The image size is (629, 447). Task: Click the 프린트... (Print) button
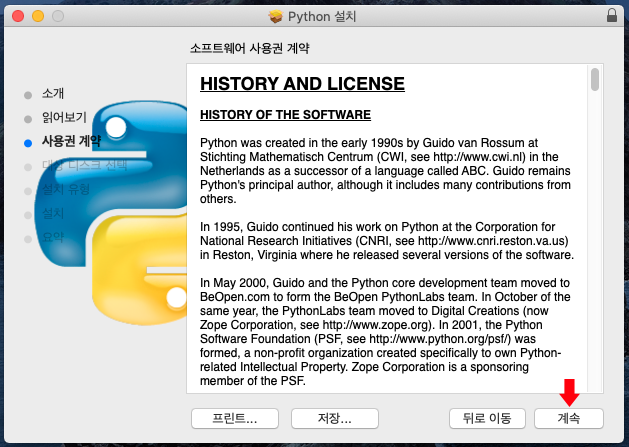tap(235, 419)
